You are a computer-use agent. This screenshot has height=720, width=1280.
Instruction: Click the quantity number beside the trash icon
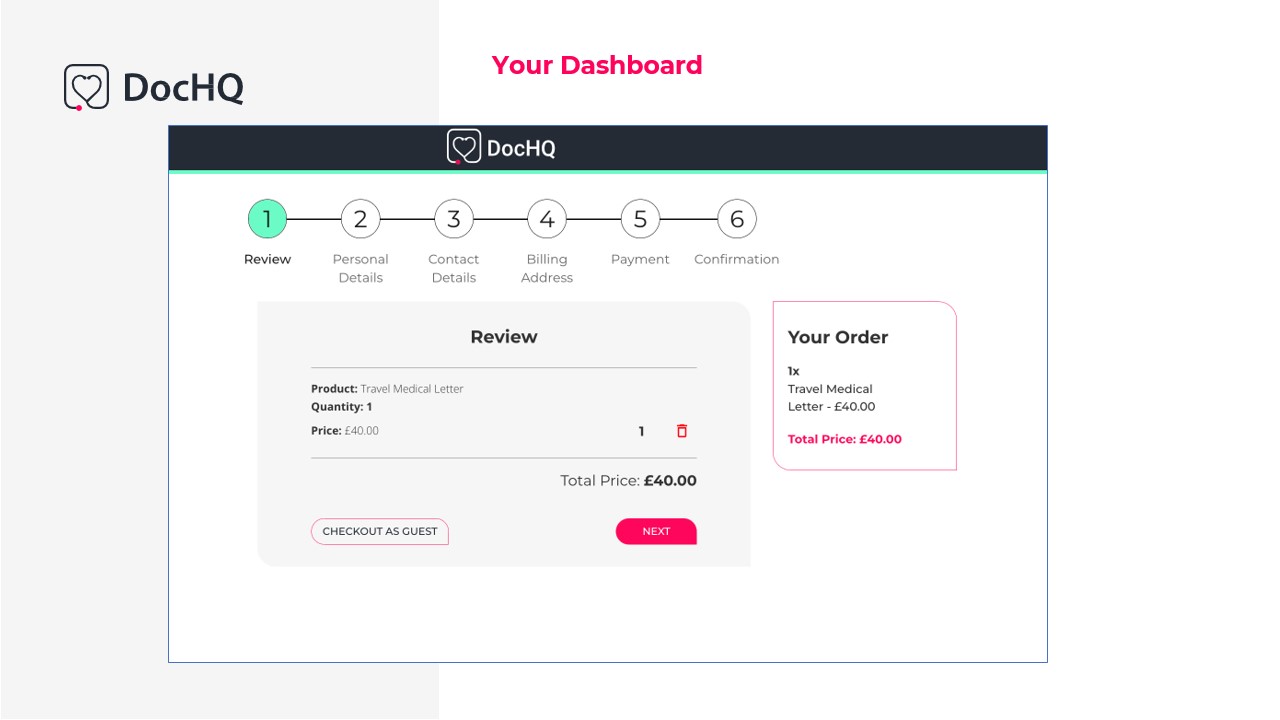pos(642,431)
